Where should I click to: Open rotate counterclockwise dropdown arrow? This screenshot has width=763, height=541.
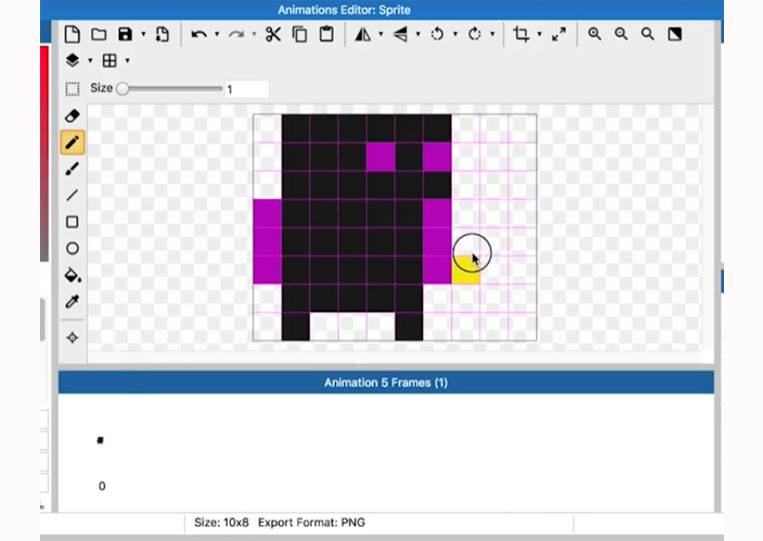(x=455, y=34)
